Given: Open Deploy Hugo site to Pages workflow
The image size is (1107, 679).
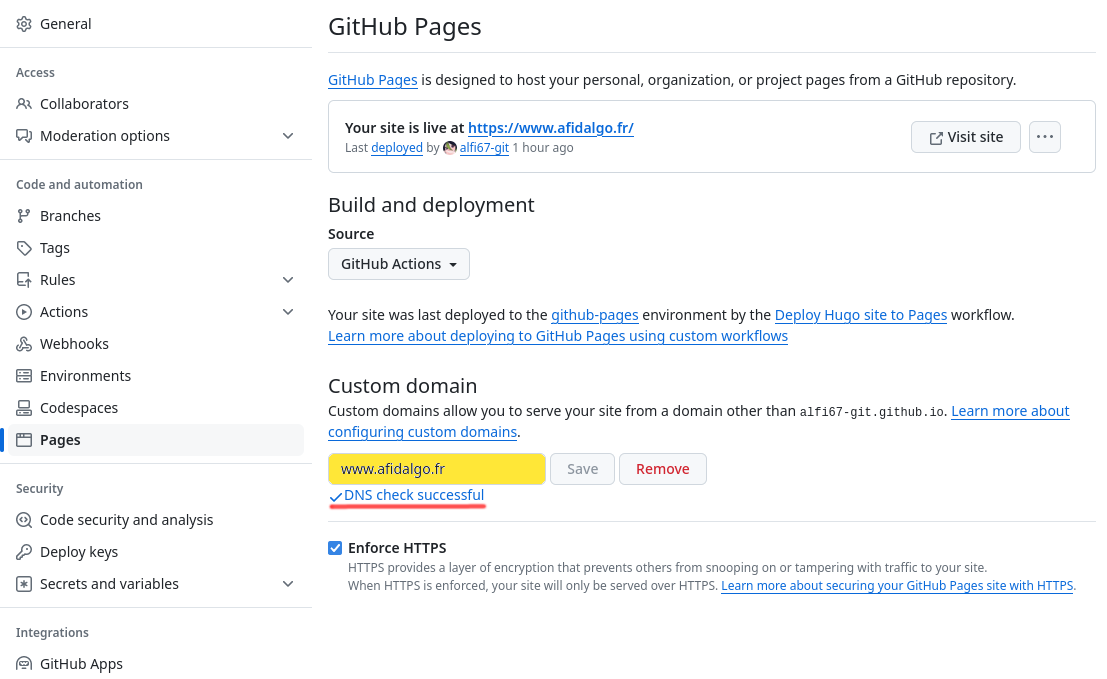Looking at the screenshot, I should [861, 315].
